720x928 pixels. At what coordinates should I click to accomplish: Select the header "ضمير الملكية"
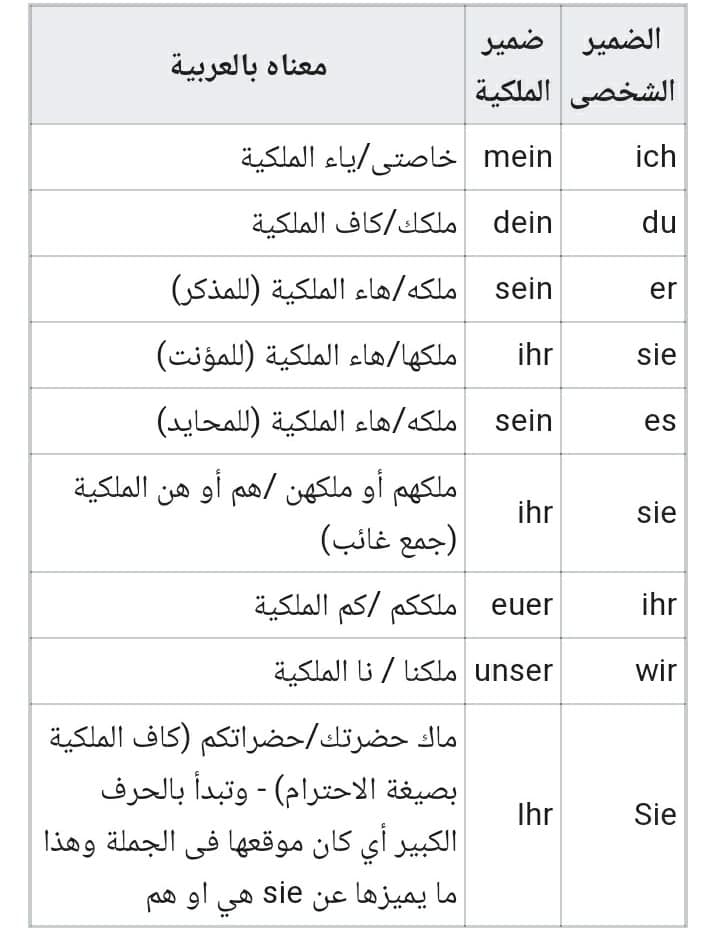point(513,65)
